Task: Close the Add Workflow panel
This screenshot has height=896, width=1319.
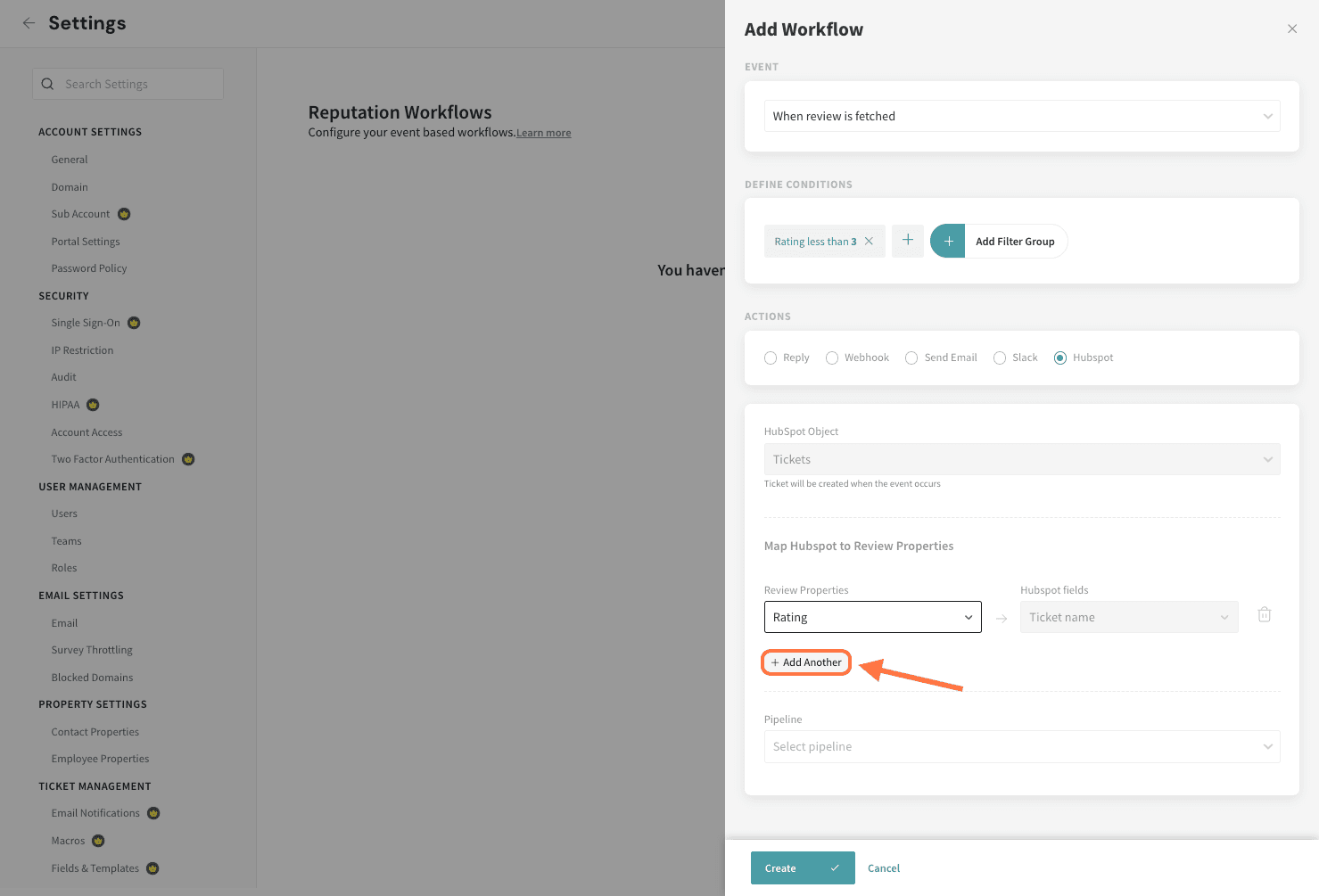Action: coord(1291,29)
